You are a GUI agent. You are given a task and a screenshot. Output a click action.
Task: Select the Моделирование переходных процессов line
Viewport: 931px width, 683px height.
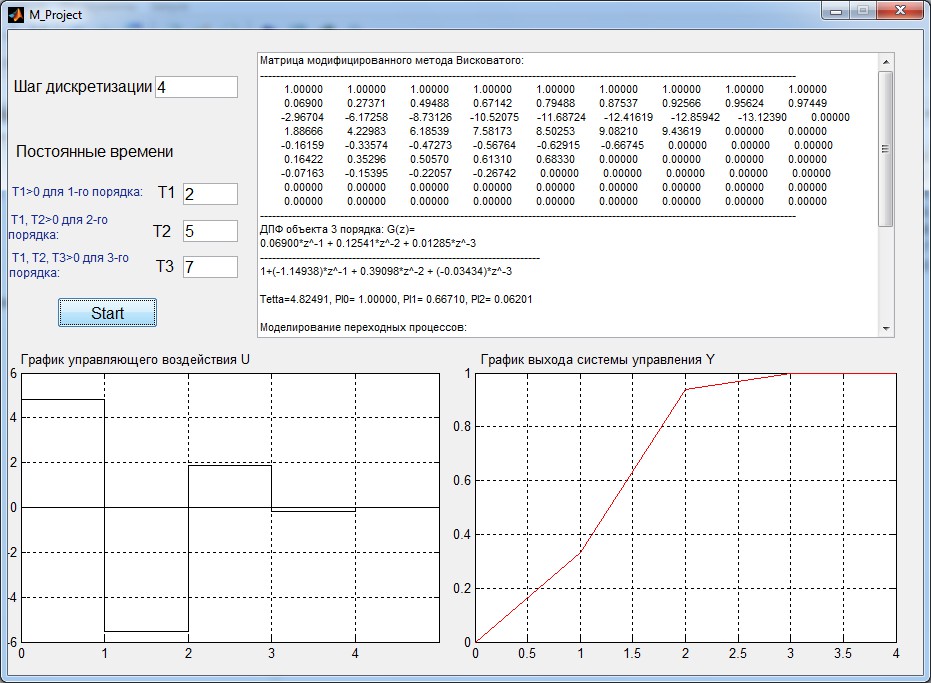pos(363,327)
